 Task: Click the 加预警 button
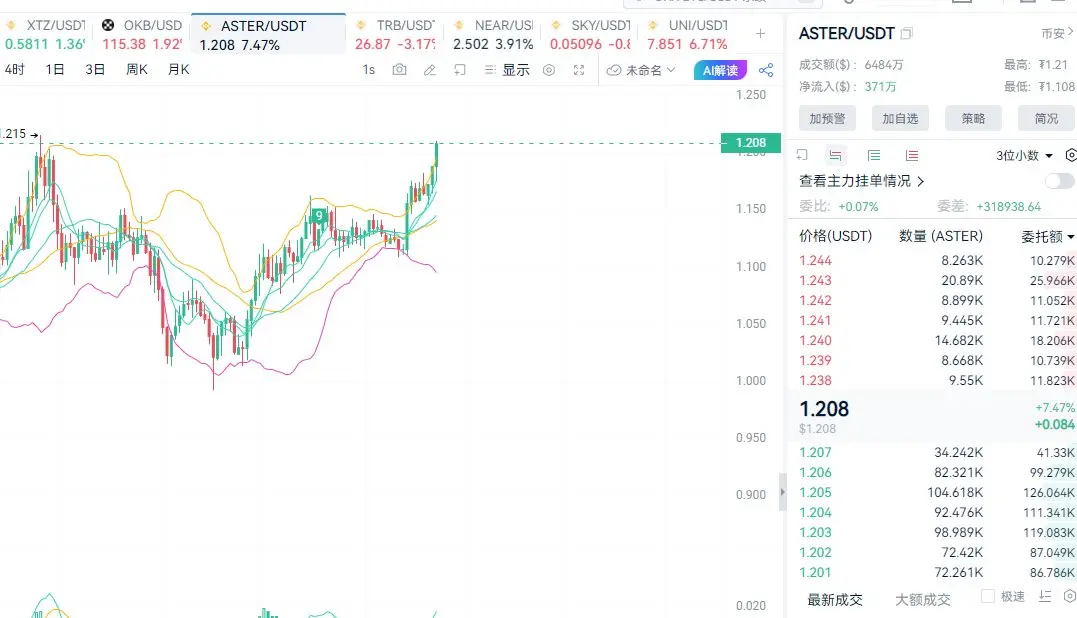pos(827,118)
